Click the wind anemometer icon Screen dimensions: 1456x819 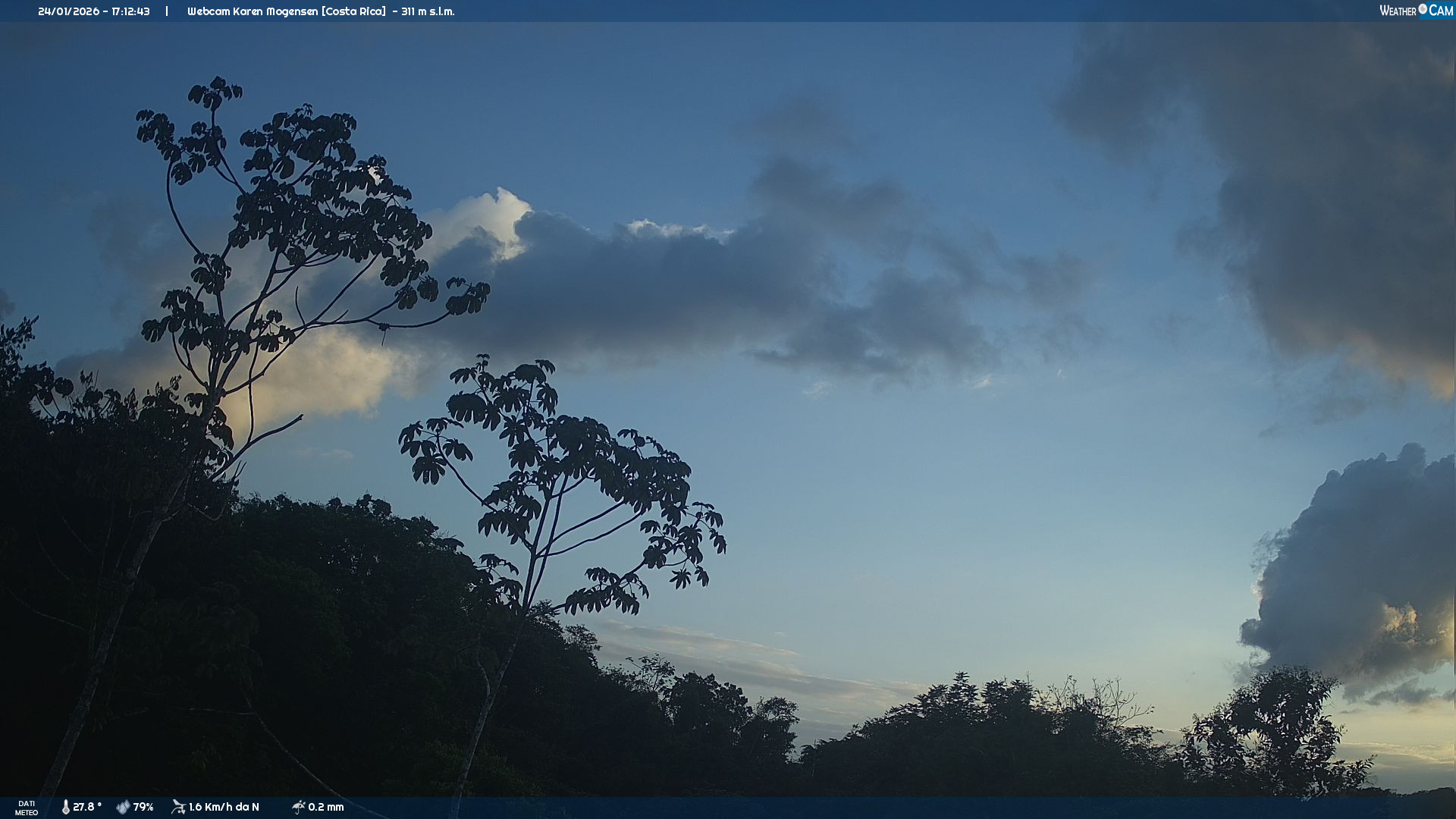[x=178, y=807]
